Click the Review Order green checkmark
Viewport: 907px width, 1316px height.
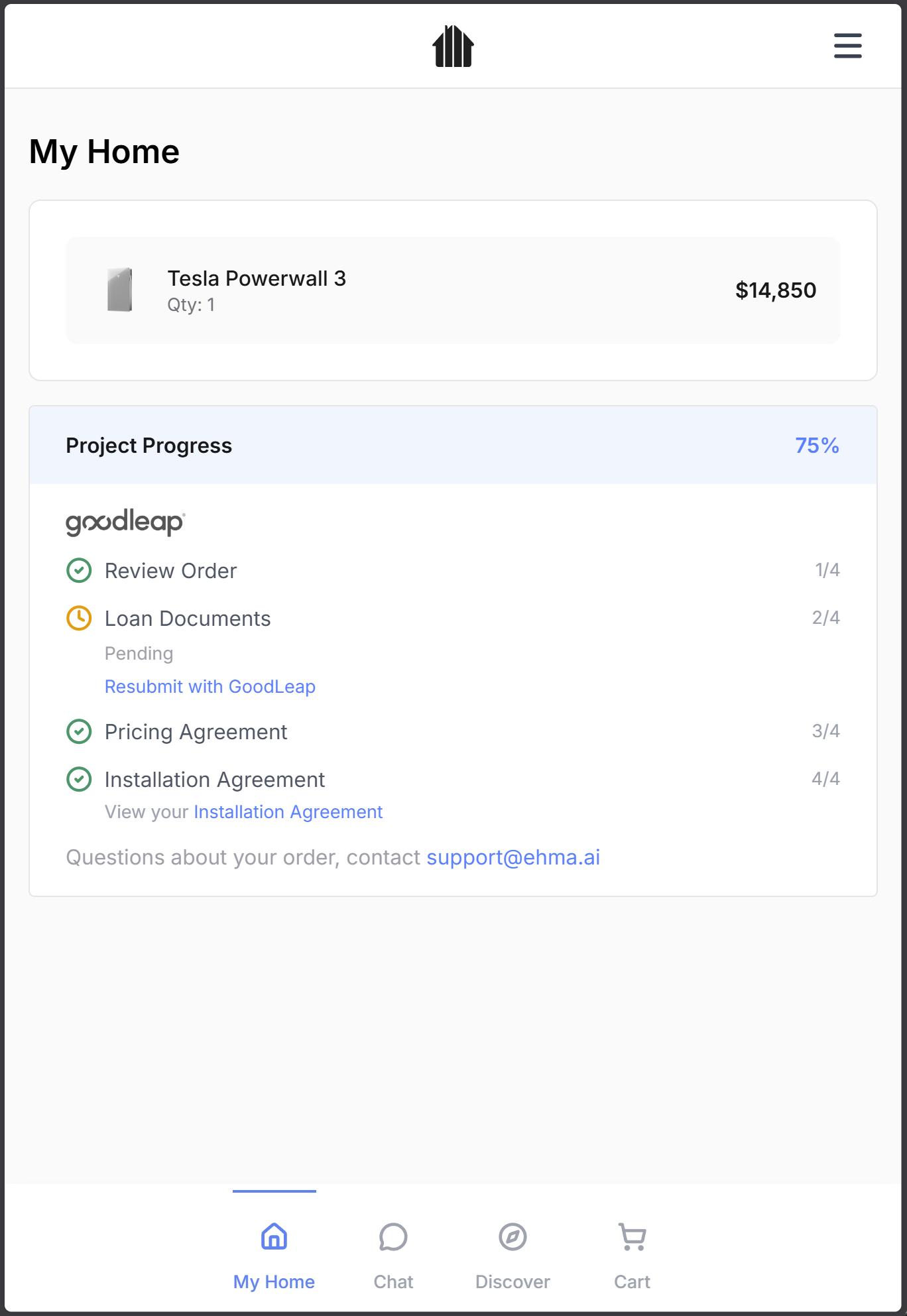(x=79, y=570)
